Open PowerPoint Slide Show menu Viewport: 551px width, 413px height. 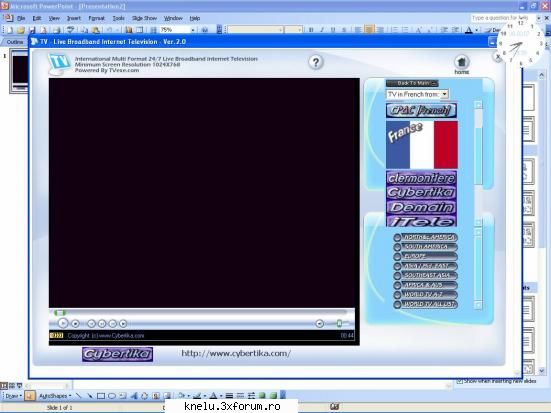144,18
